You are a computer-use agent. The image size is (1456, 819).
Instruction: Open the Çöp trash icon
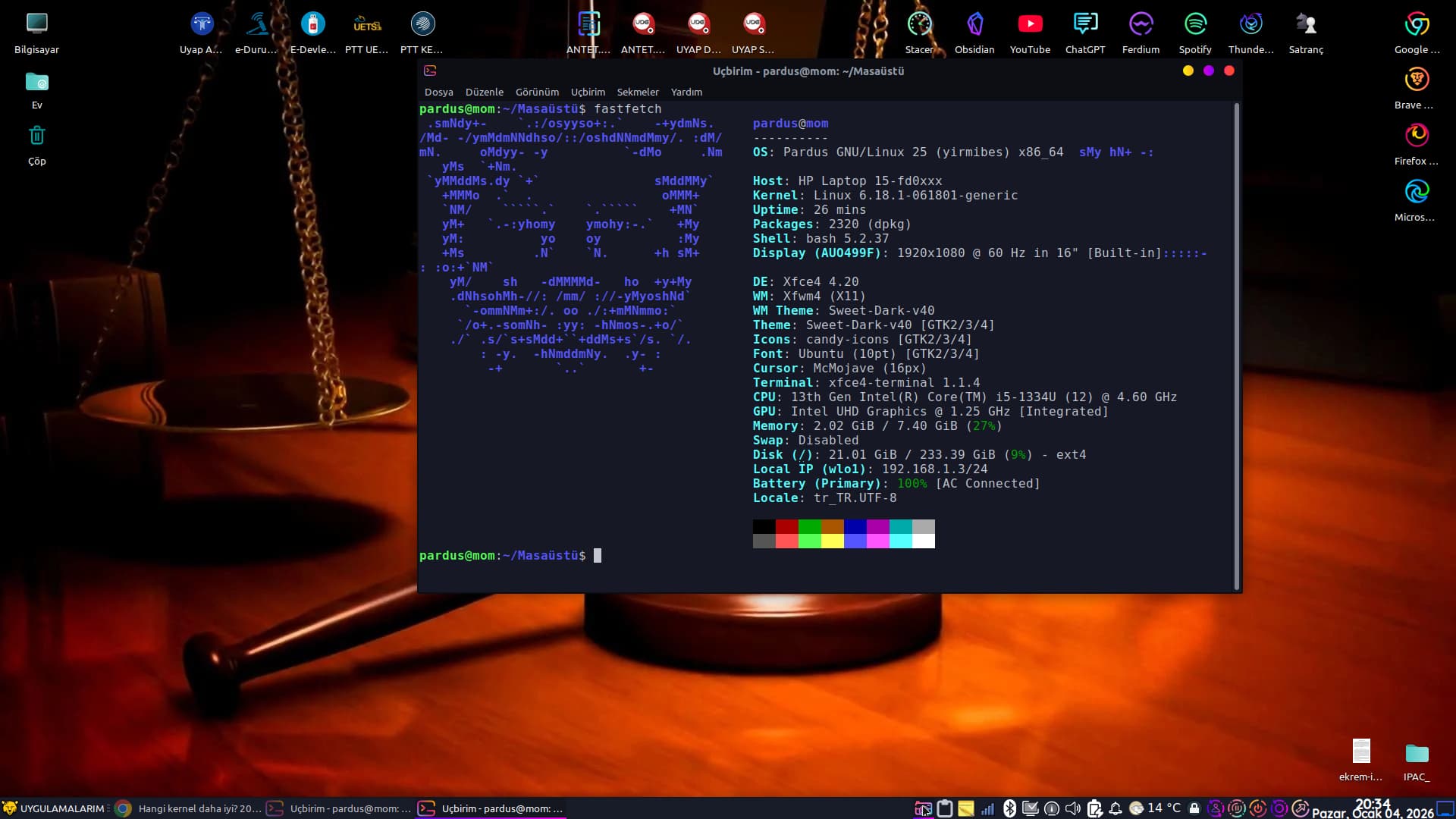click(x=36, y=136)
